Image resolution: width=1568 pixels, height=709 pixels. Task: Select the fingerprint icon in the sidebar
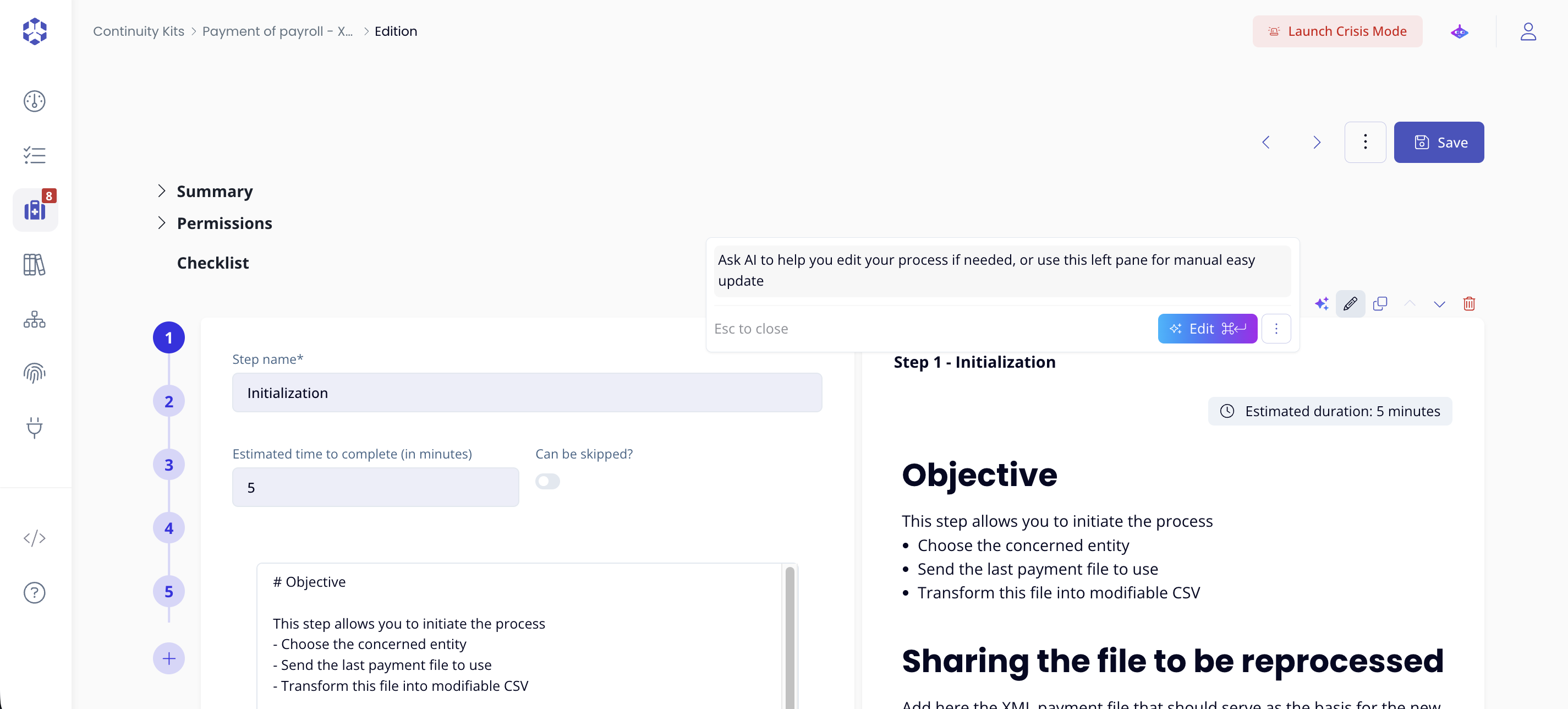point(34,373)
